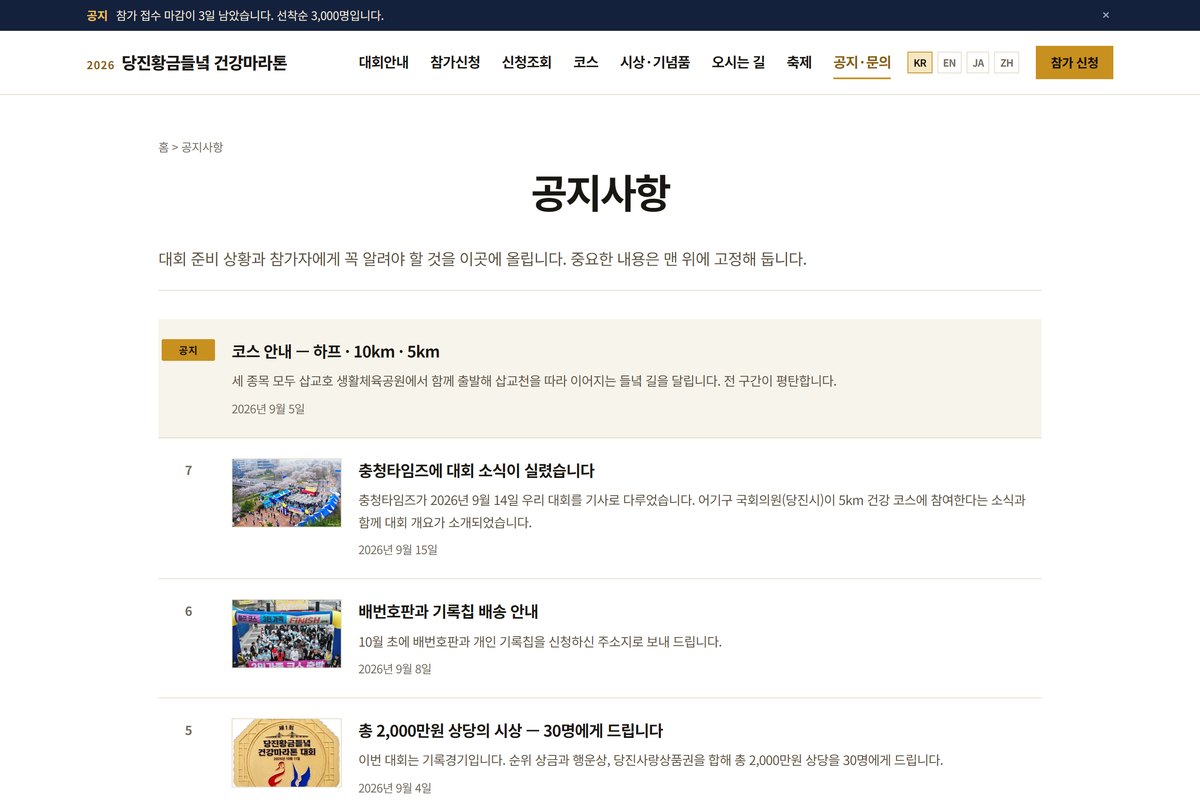This screenshot has height=800, width=1200.
Task: Click the date 2026년 9월 15일
Action: [x=398, y=550]
